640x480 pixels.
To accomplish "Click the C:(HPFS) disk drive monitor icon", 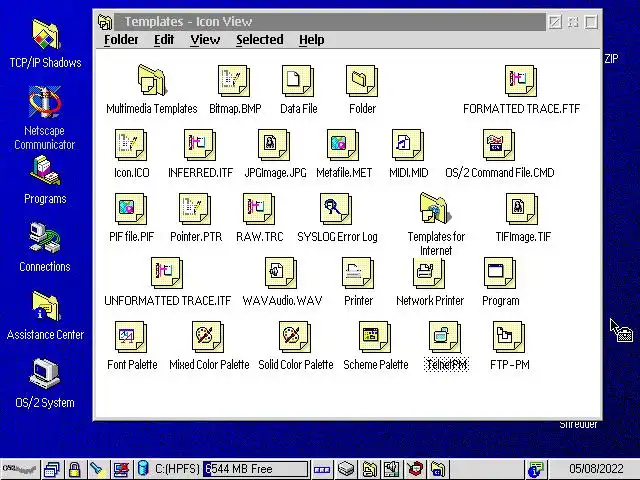I will click(143, 468).
